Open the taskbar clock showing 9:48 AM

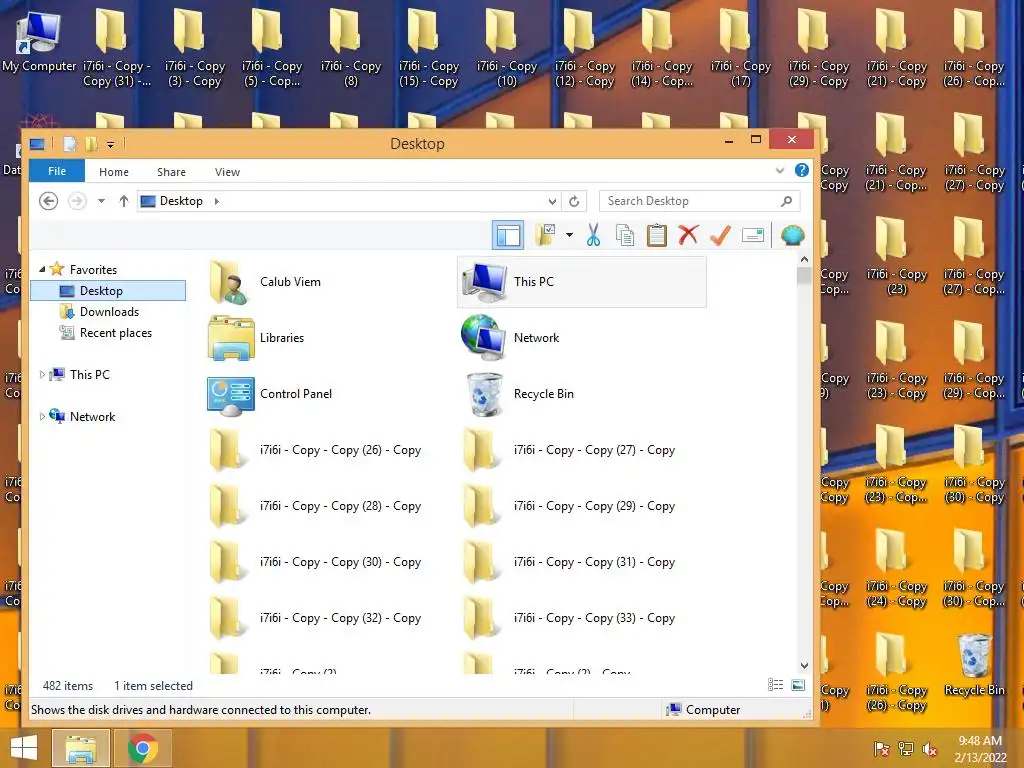[980, 749]
